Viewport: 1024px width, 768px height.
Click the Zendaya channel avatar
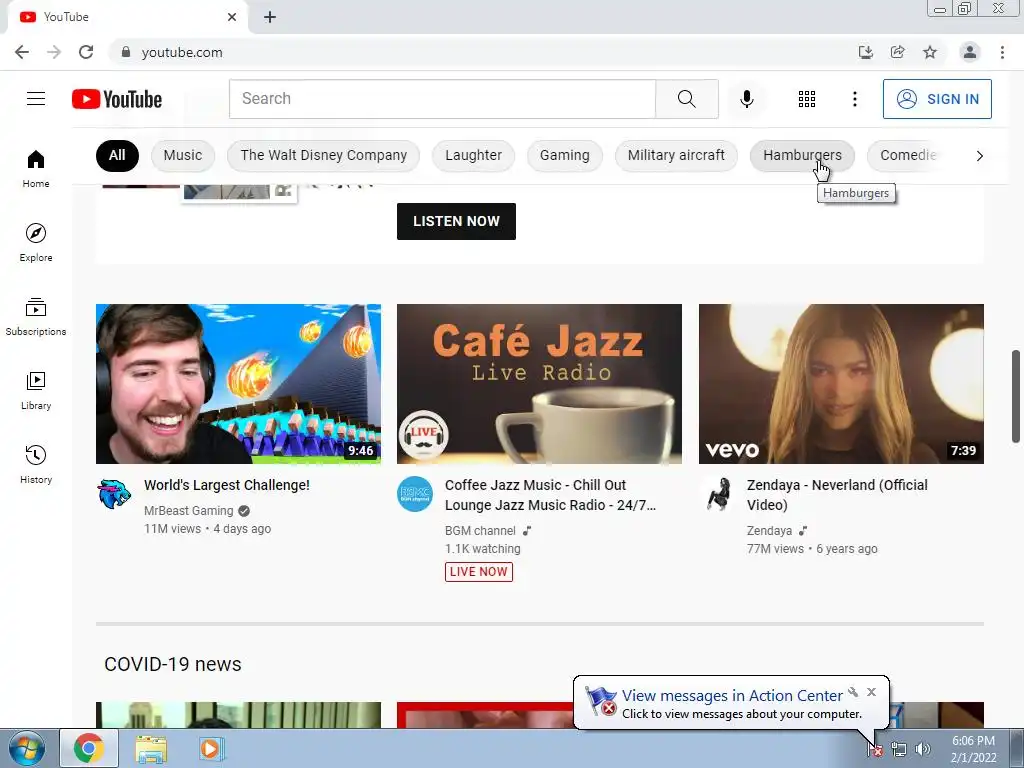coord(718,494)
